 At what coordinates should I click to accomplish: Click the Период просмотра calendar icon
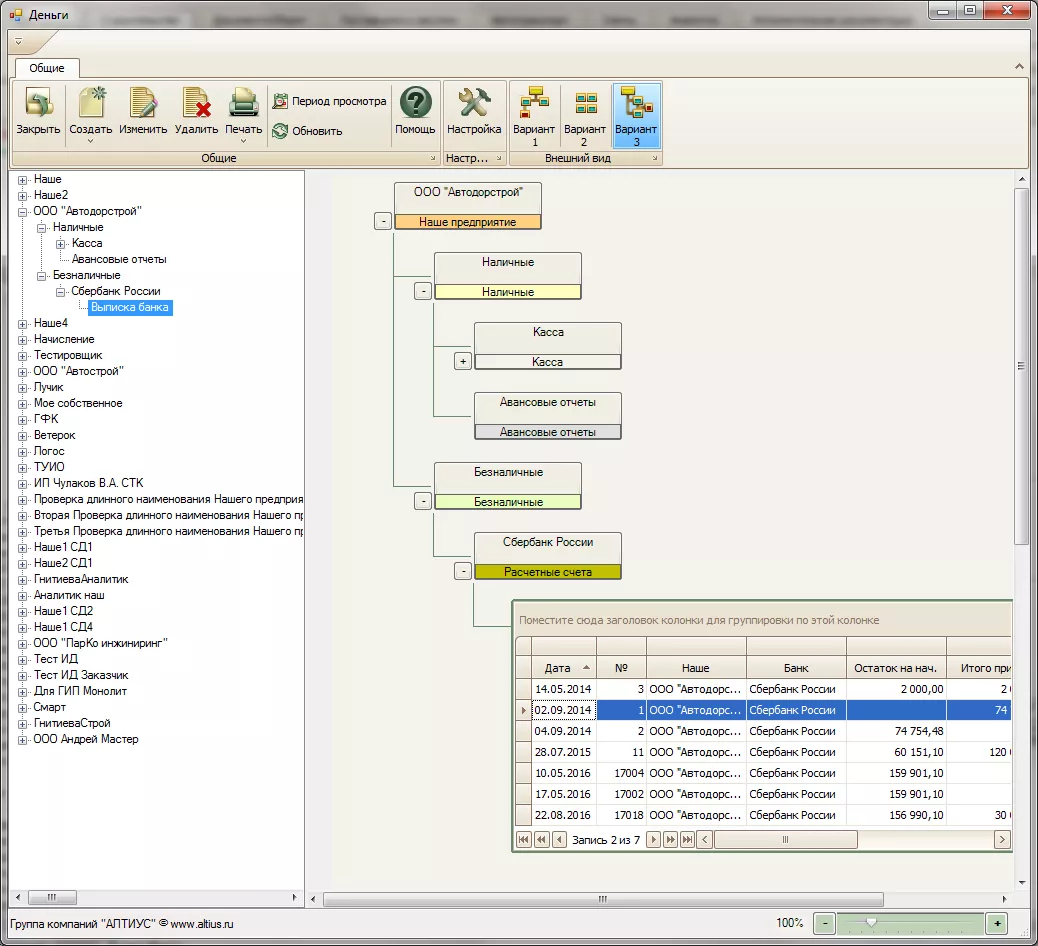point(280,101)
